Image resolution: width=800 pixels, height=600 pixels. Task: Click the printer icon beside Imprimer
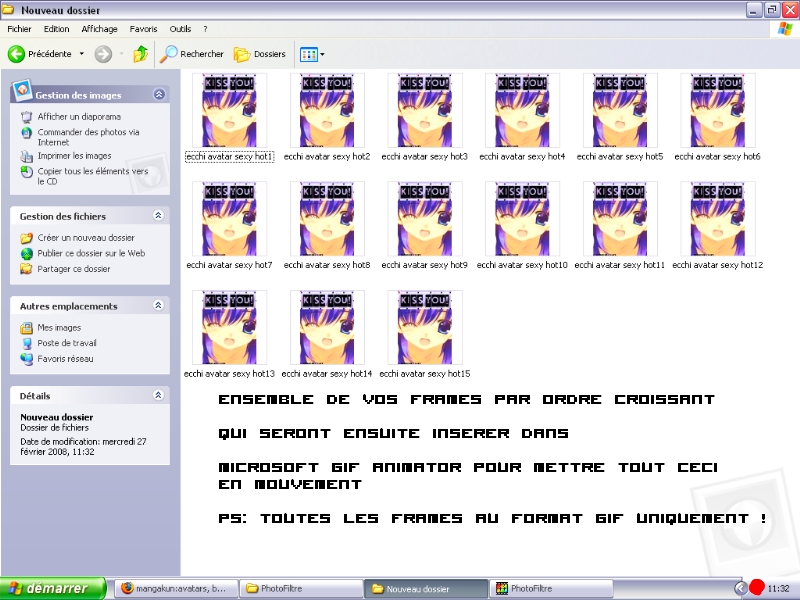click(27, 157)
